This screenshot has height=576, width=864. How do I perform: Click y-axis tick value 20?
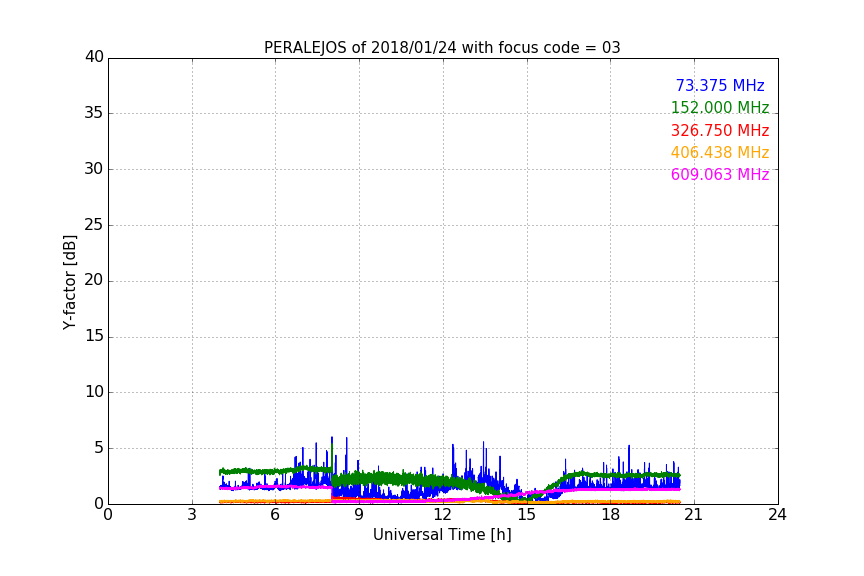(94, 280)
